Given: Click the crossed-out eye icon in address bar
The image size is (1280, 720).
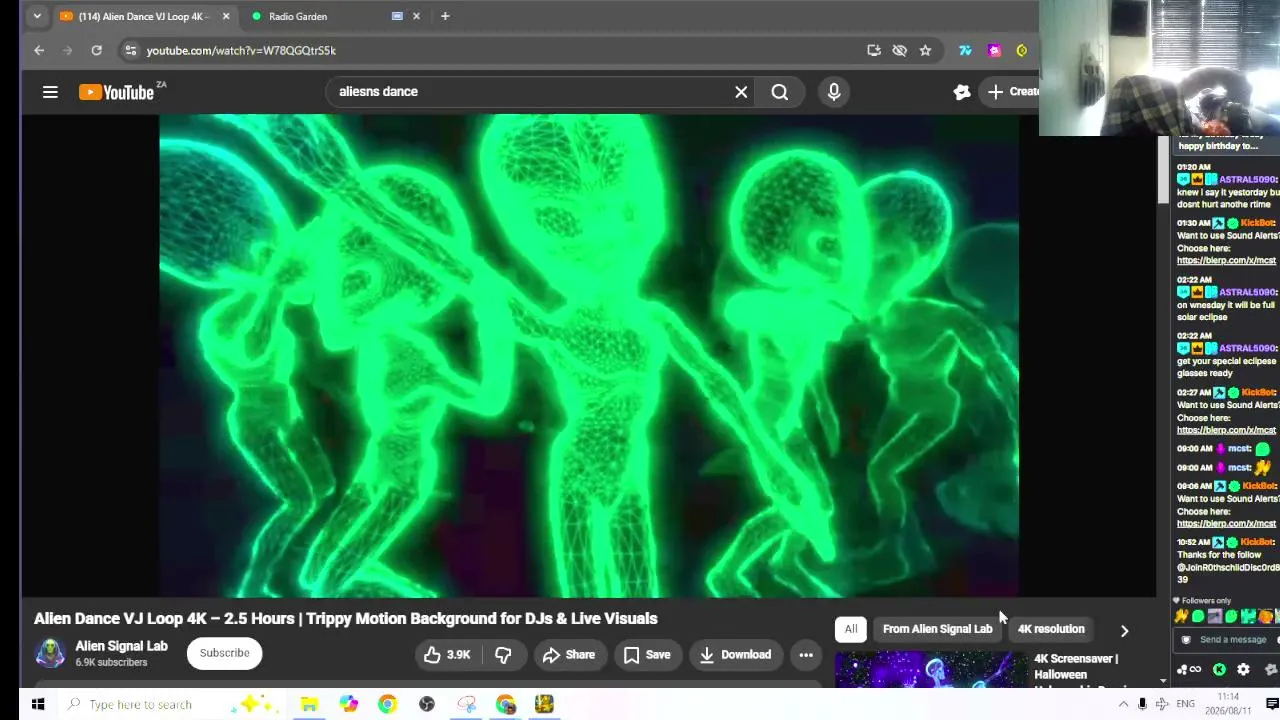Looking at the screenshot, I should pos(900,50).
